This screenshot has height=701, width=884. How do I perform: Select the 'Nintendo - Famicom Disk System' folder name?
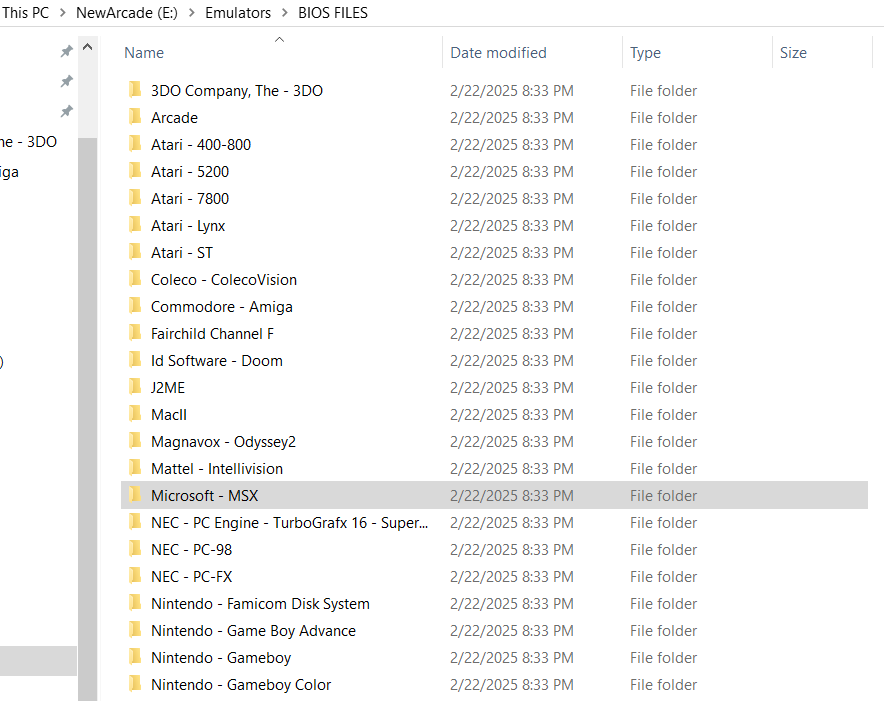pos(260,605)
